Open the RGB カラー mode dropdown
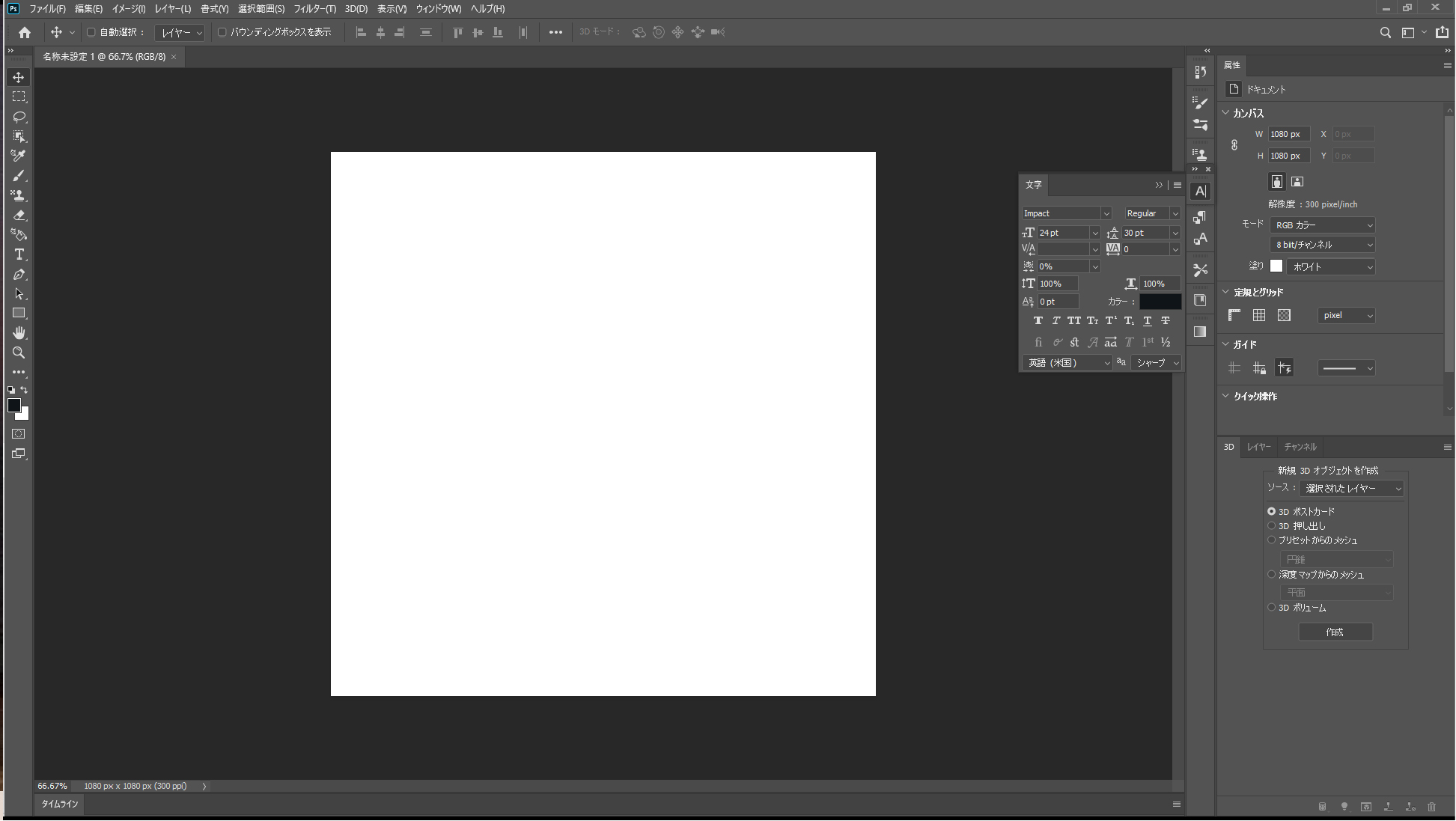1456x821 pixels. pos(1323,225)
